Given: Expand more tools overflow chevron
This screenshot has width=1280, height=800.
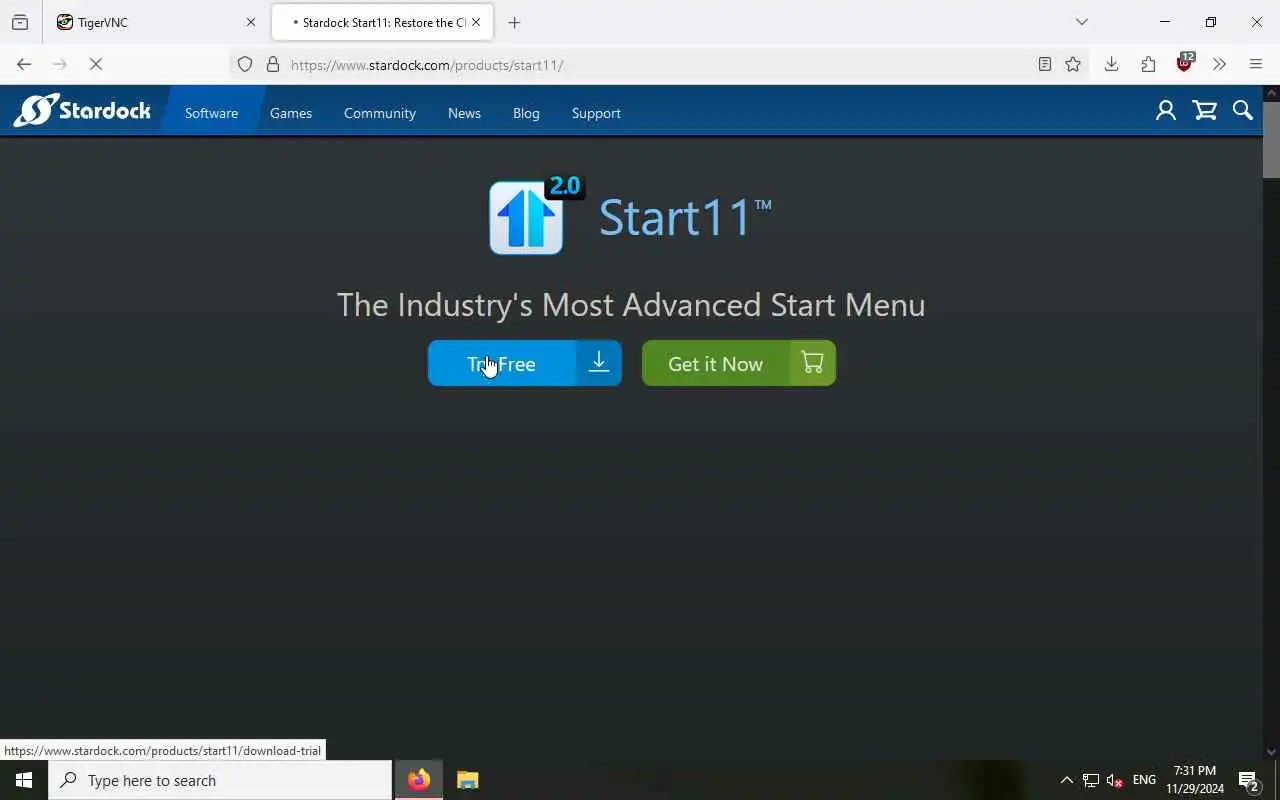Looking at the screenshot, I should [x=1219, y=64].
